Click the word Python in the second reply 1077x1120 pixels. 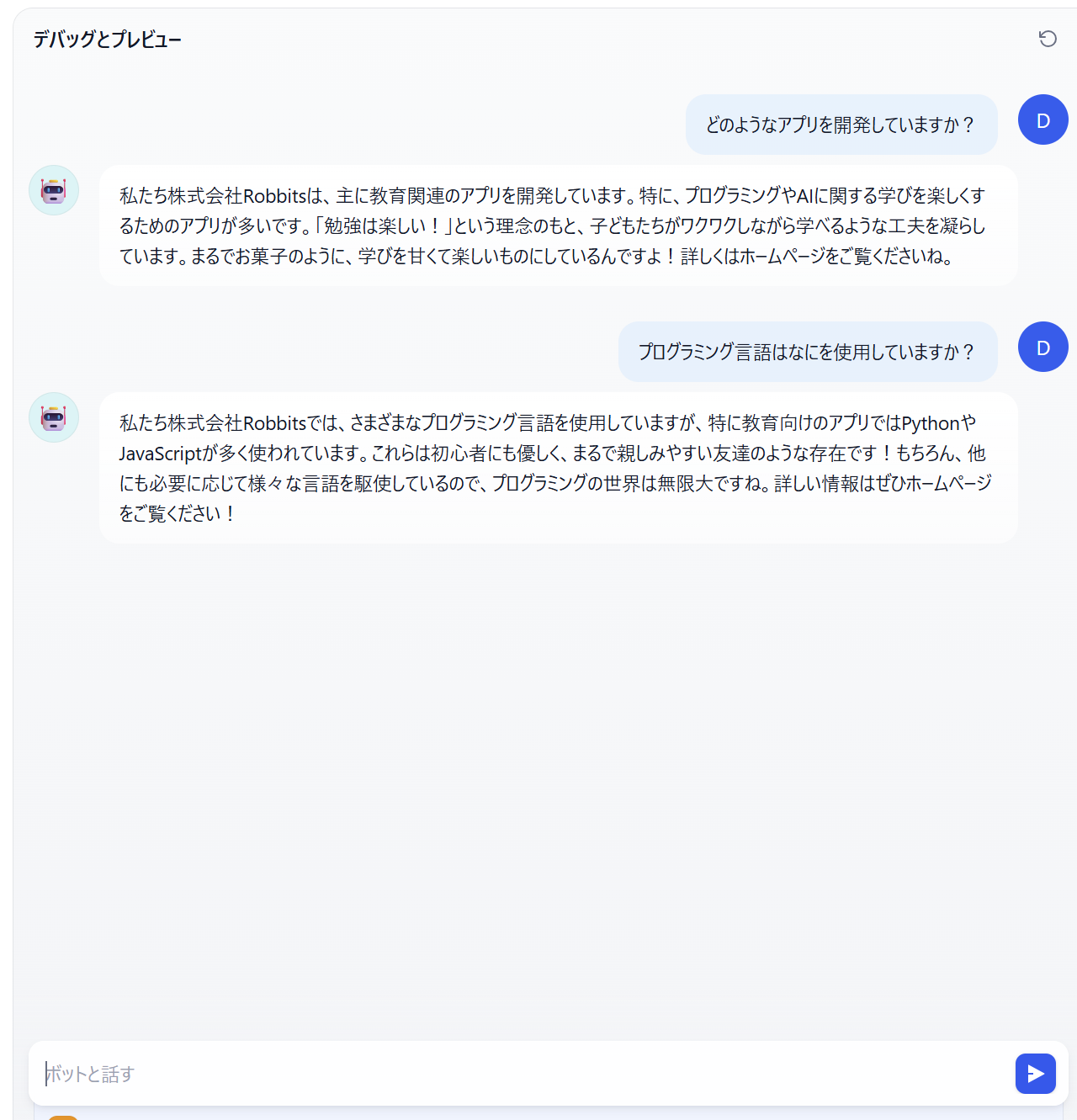click(931, 423)
